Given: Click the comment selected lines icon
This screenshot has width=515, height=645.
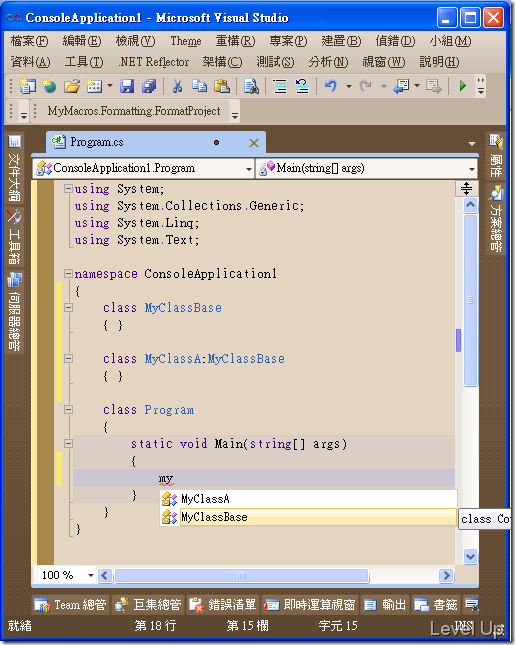Looking at the screenshot, I should coord(280,86).
